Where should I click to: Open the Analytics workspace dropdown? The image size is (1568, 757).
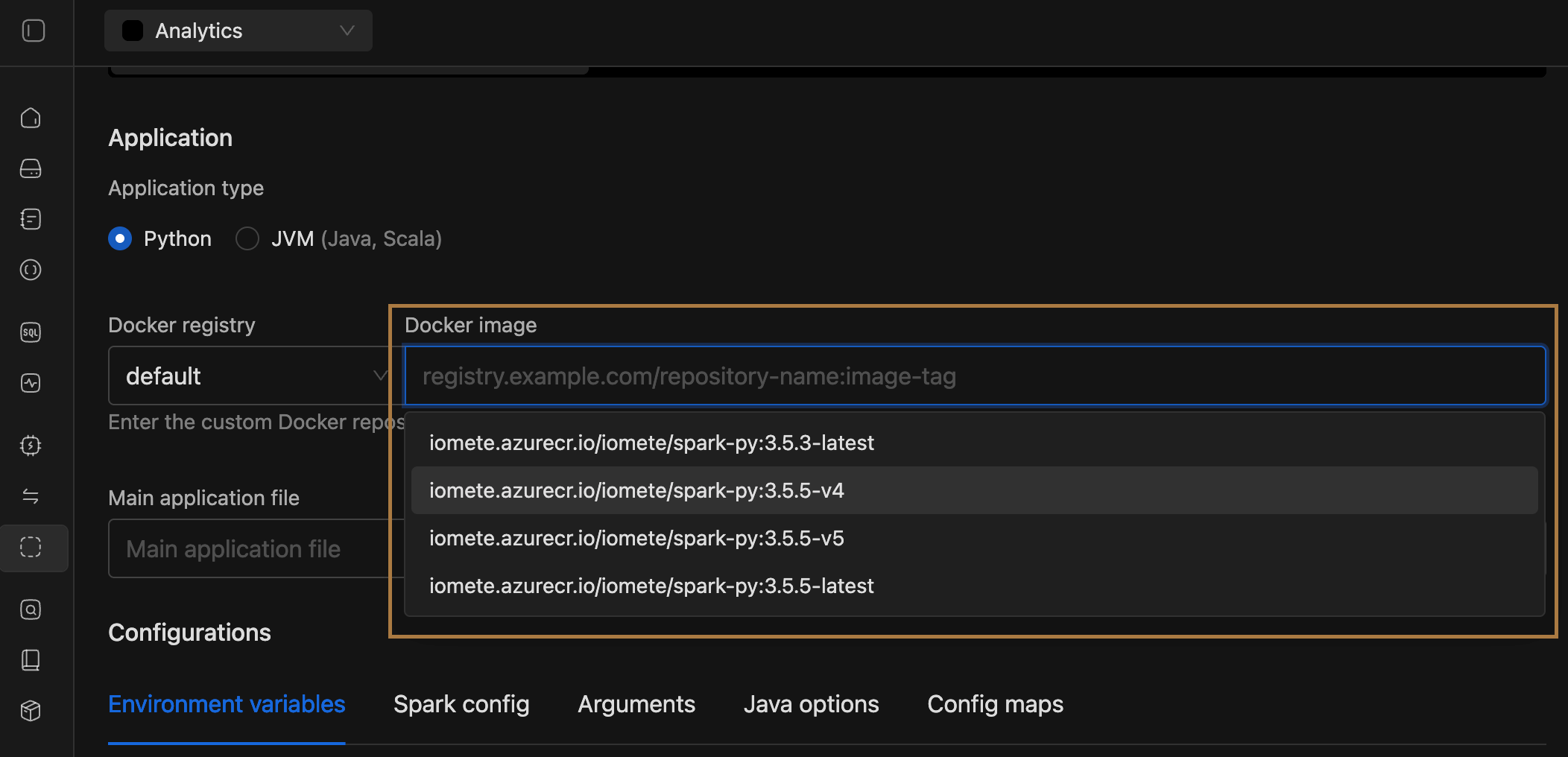[x=237, y=31]
